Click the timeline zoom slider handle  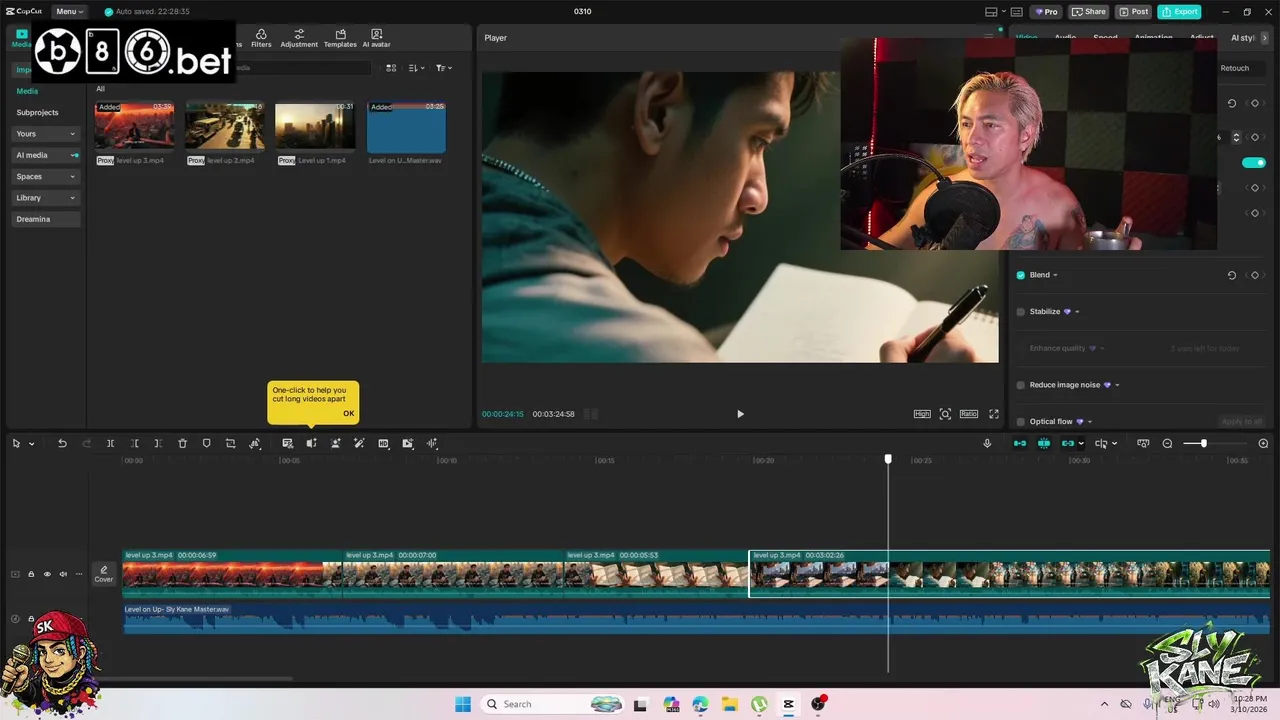click(x=1203, y=443)
